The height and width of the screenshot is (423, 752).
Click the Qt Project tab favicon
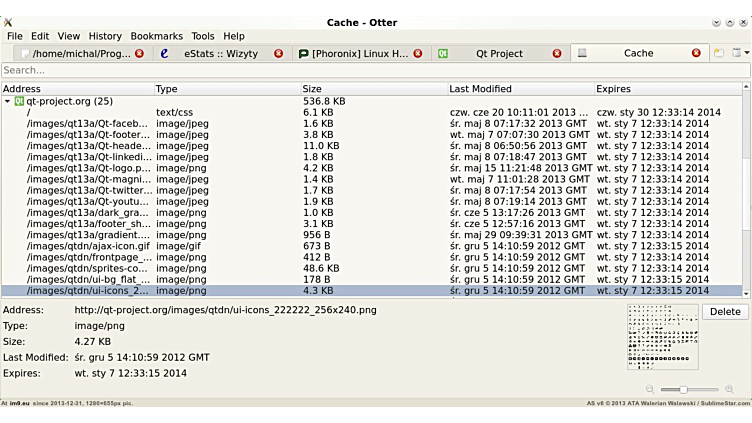coord(442,54)
